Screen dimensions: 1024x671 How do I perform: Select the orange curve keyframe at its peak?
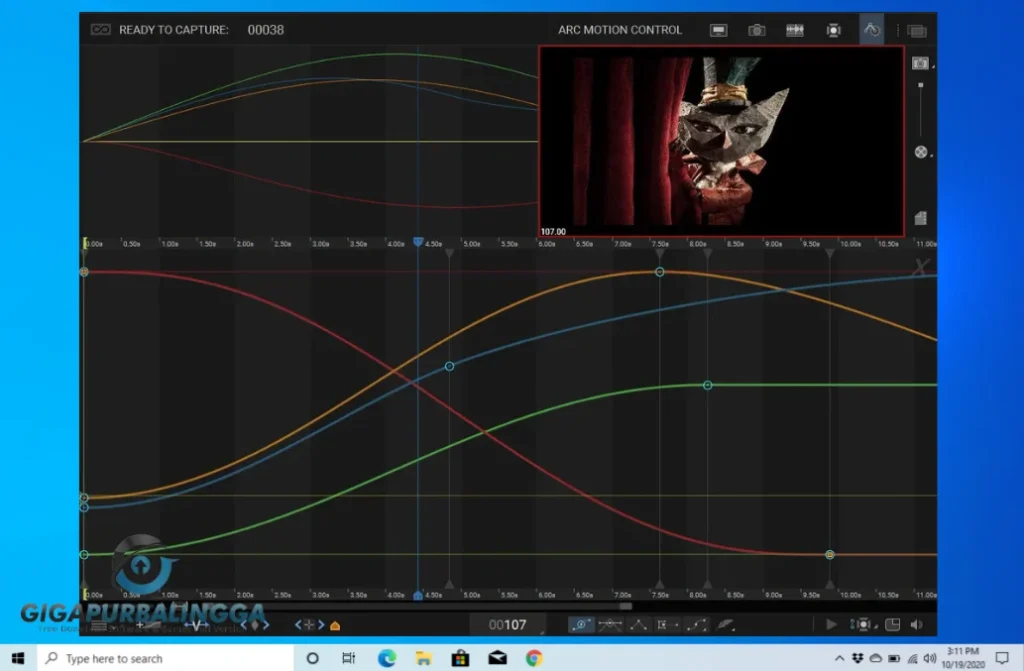(x=659, y=272)
